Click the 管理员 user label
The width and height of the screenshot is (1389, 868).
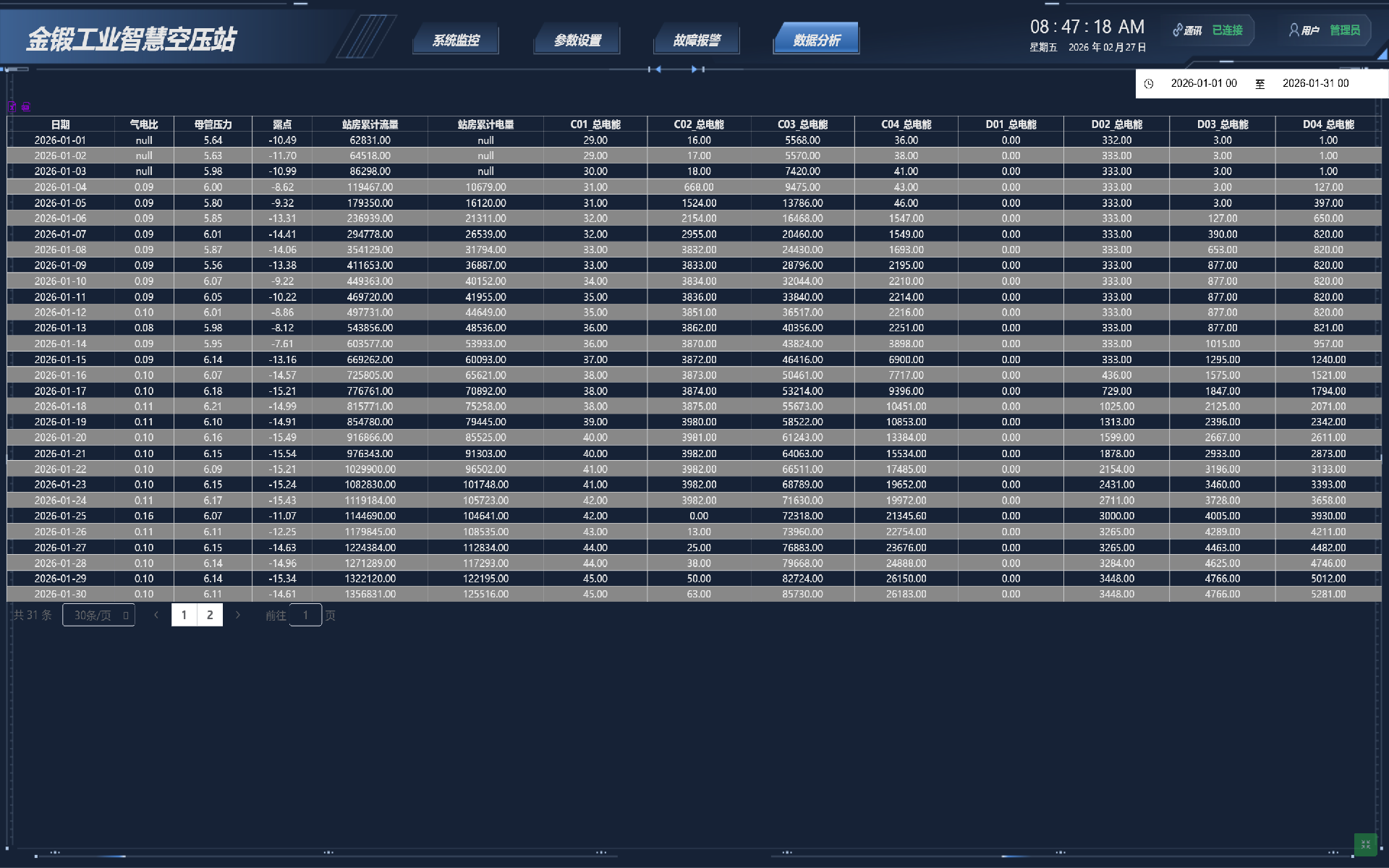(x=1344, y=30)
